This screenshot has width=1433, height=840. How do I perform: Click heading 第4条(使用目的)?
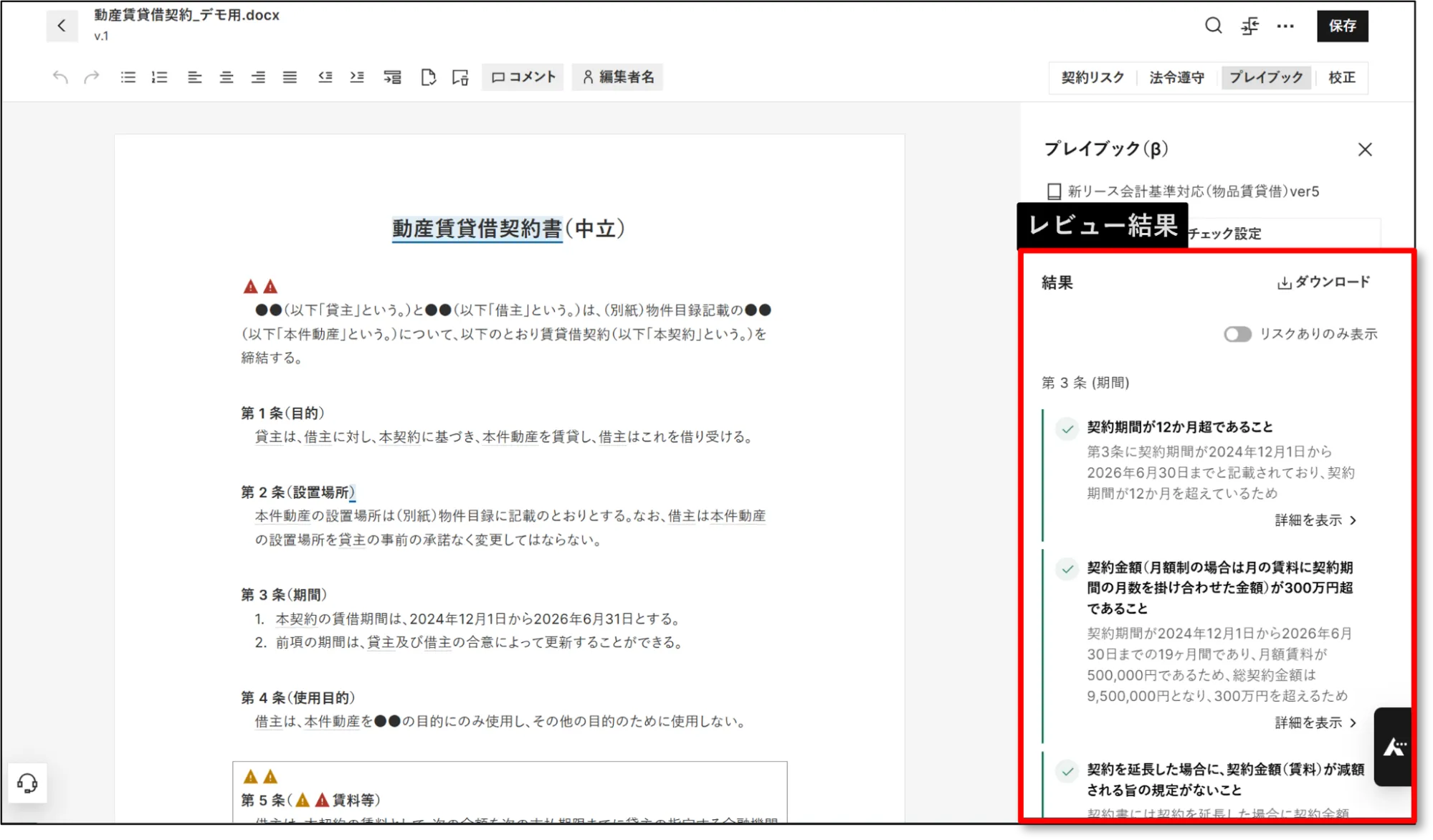[x=297, y=697]
